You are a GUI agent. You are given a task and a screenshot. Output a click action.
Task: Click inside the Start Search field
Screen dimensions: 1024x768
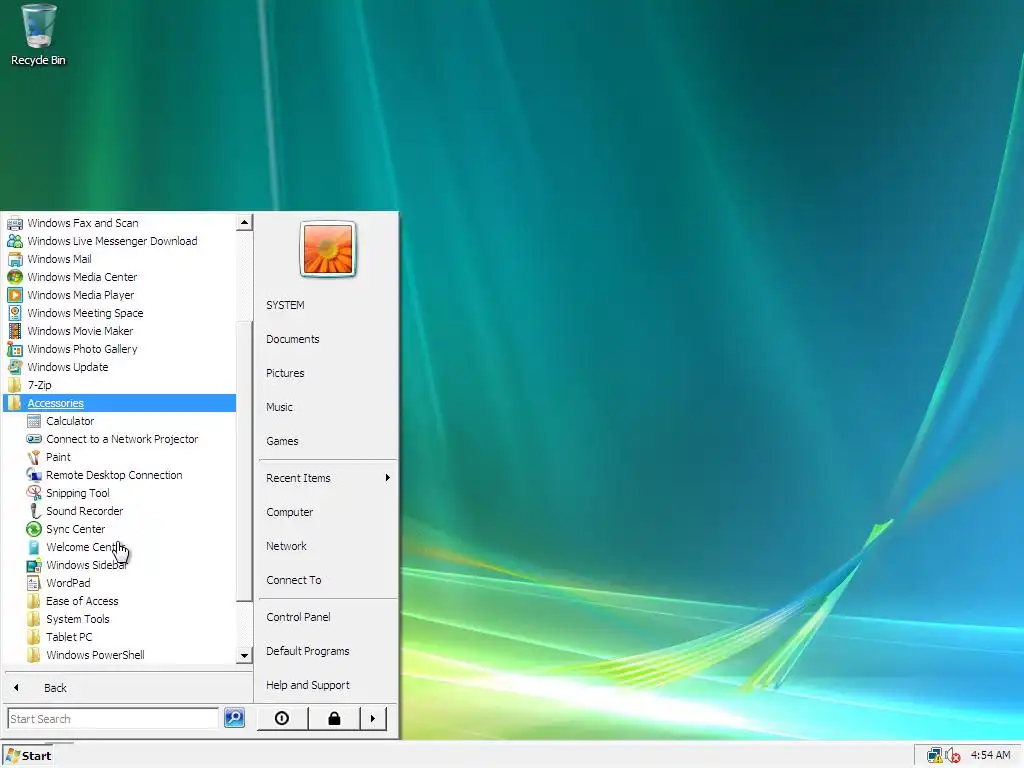coord(113,718)
